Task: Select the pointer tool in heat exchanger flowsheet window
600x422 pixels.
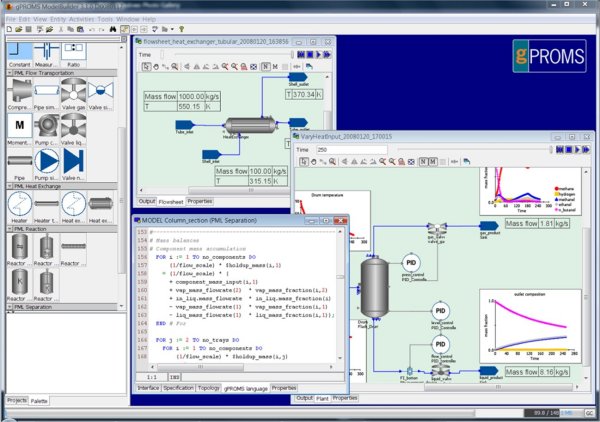Action: (146, 67)
